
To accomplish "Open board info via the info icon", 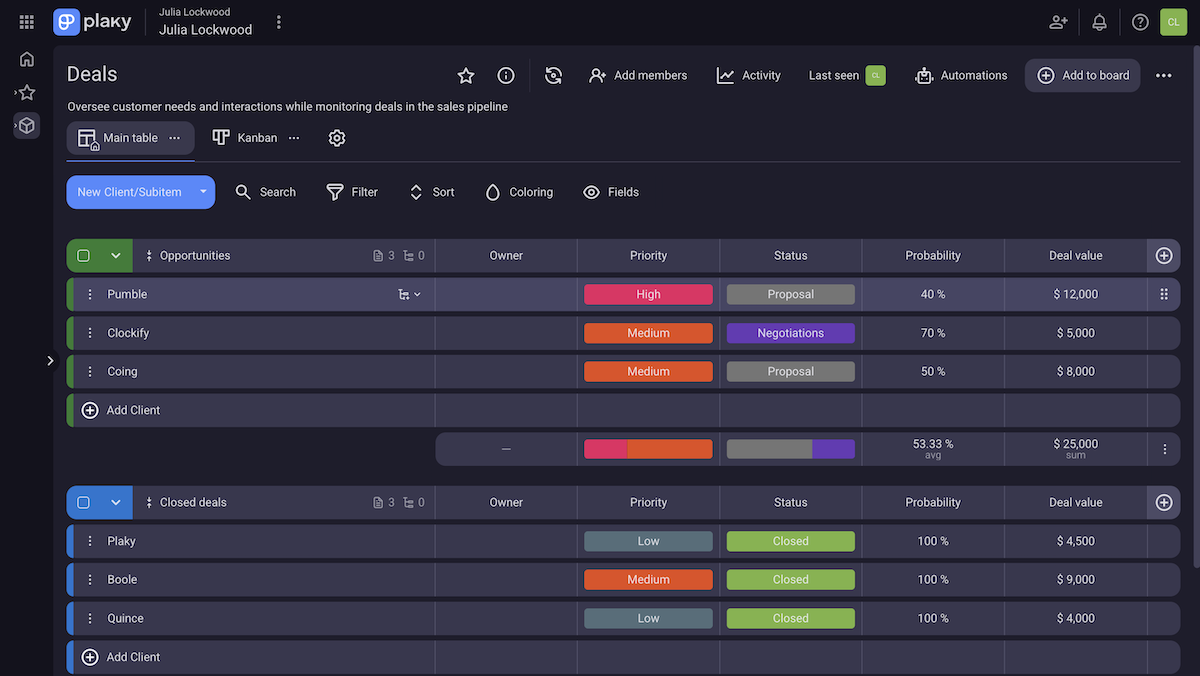I will click(505, 75).
